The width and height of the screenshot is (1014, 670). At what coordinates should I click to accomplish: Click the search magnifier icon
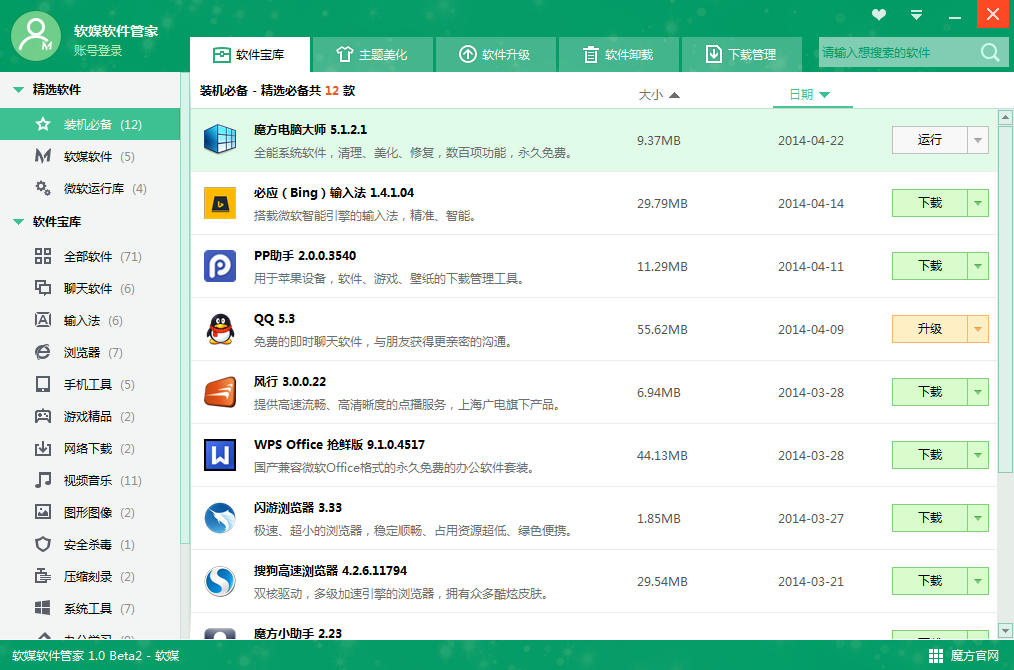tap(989, 53)
